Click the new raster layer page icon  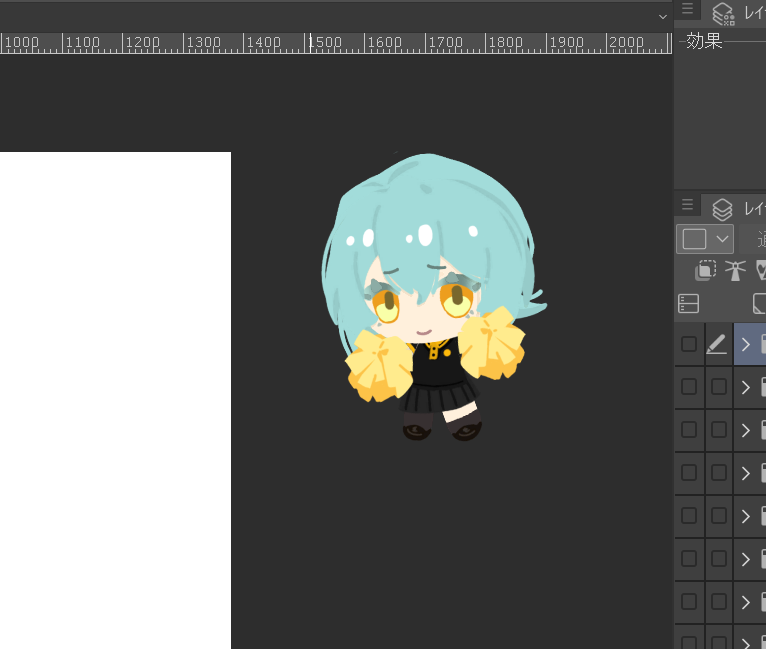click(x=760, y=304)
